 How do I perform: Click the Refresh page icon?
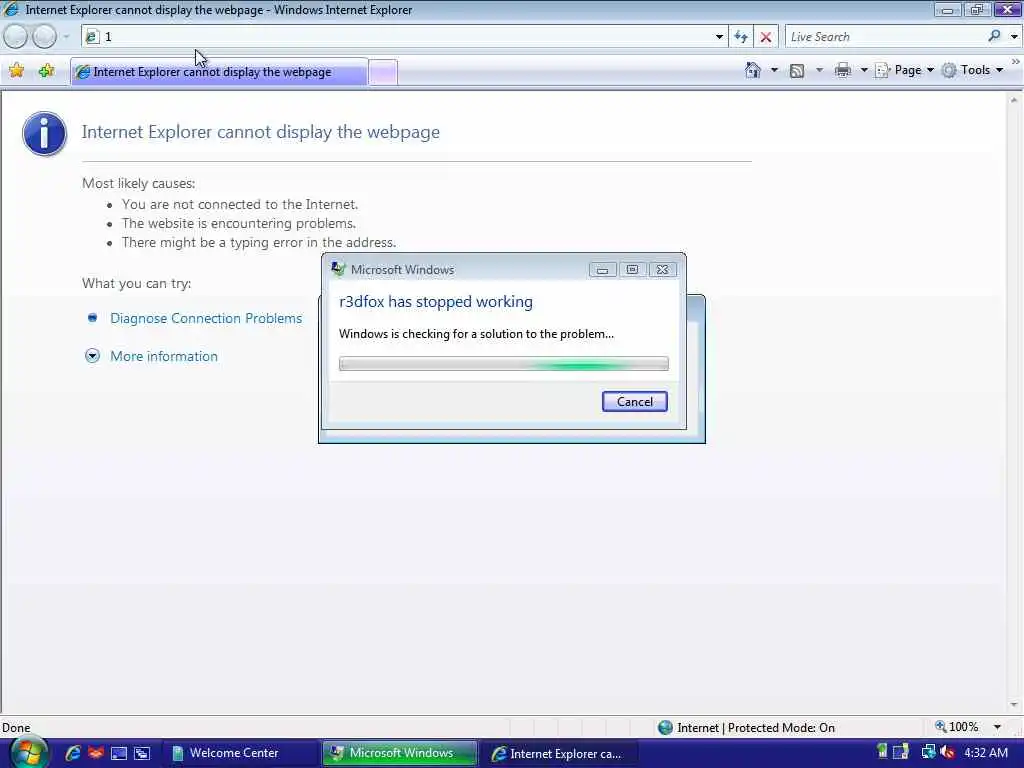coord(741,37)
